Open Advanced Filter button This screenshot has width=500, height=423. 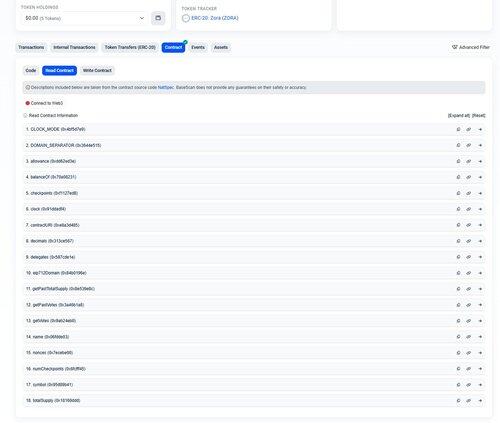[471, 47]
